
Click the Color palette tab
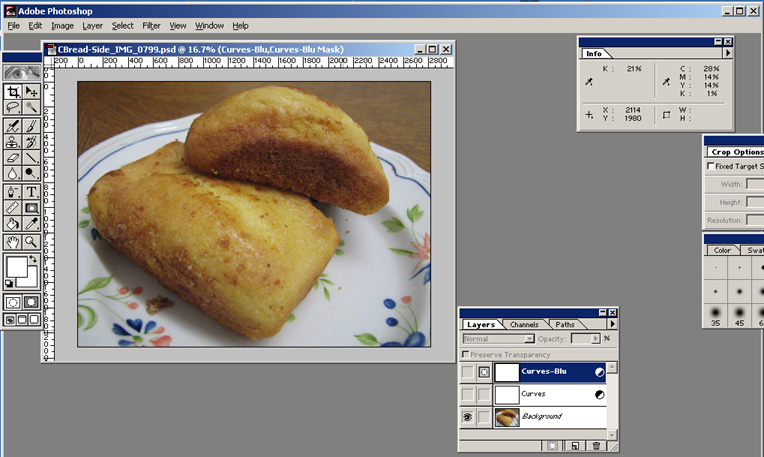click(722, 250)
